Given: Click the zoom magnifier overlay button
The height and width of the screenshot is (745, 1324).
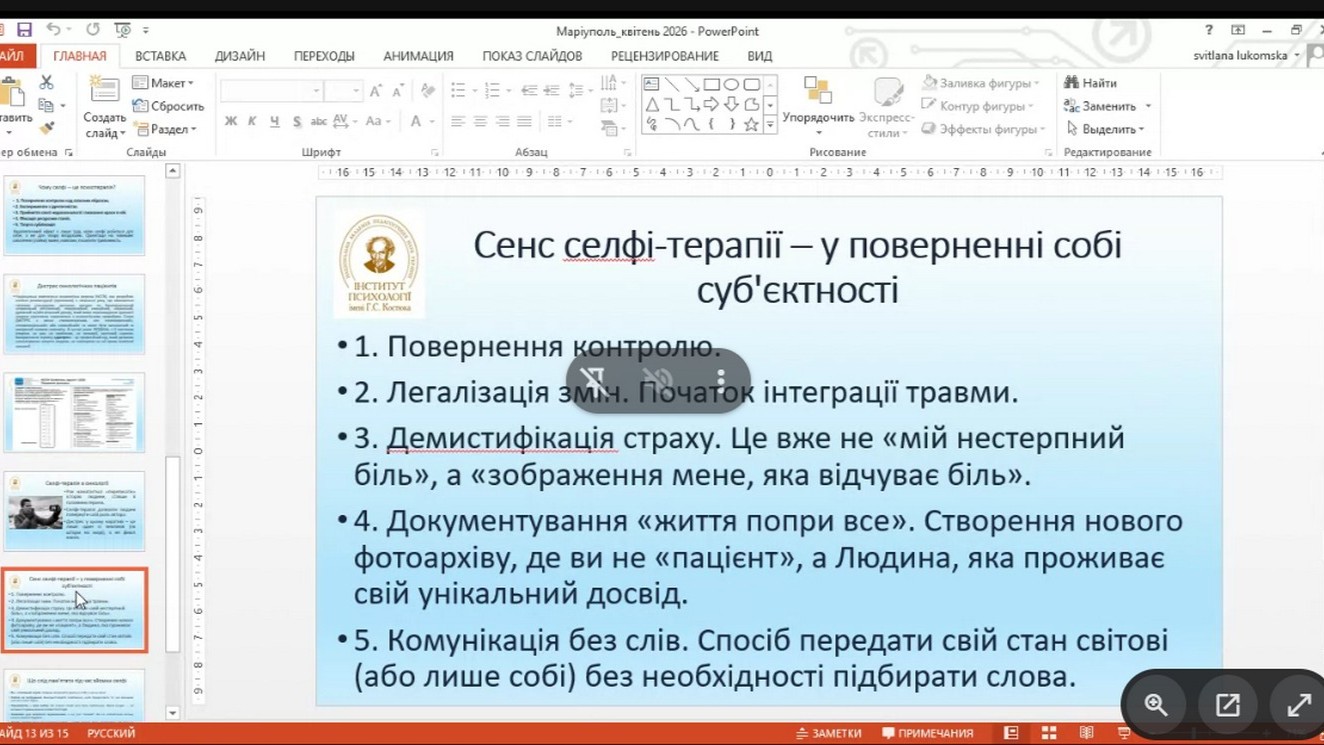Looking at the screenshot, I should (x=1156, y=704).
